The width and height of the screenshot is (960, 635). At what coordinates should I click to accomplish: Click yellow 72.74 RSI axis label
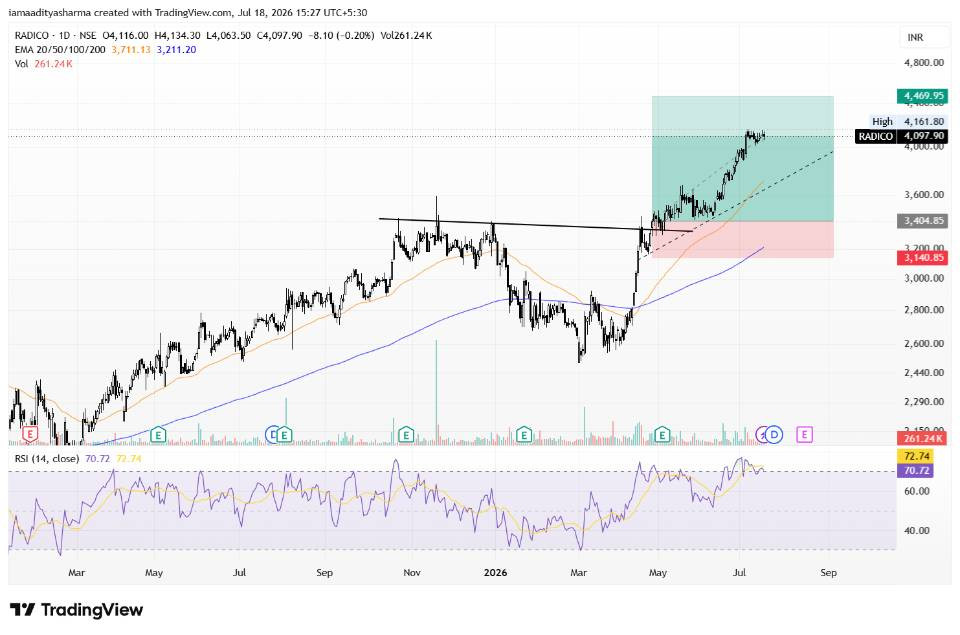(916, 456)
